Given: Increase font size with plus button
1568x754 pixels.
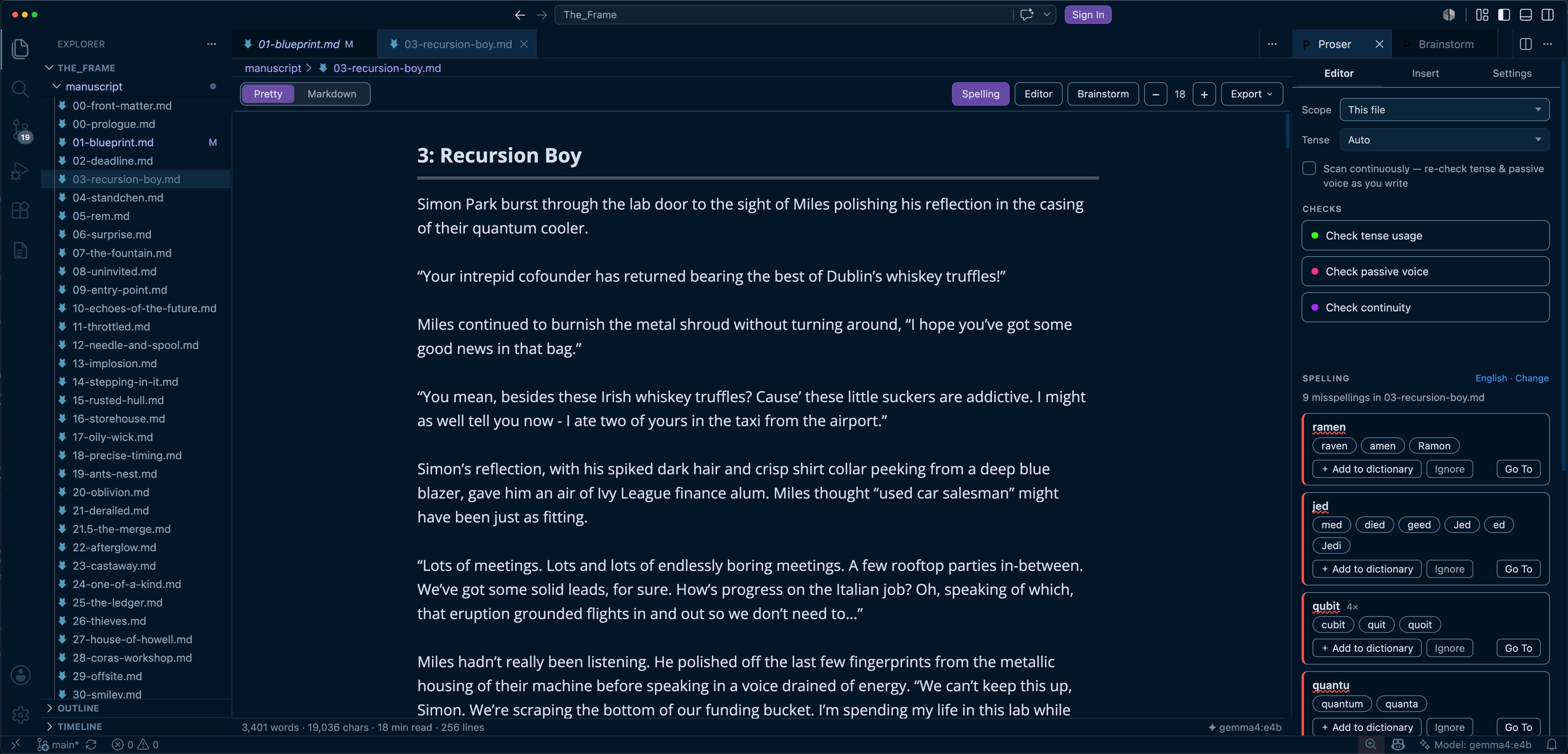Looking at the screenshot, I should coord(1204,94).
